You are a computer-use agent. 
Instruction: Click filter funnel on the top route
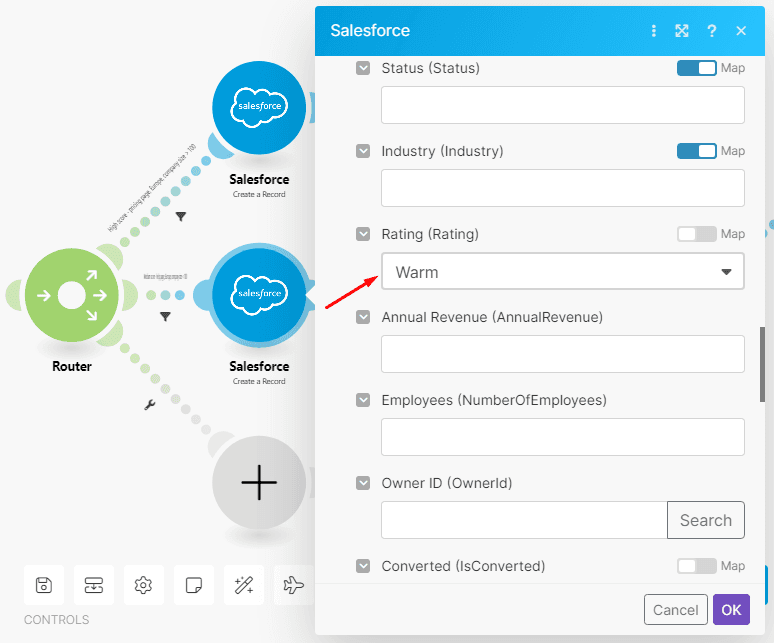click(181, 215)
